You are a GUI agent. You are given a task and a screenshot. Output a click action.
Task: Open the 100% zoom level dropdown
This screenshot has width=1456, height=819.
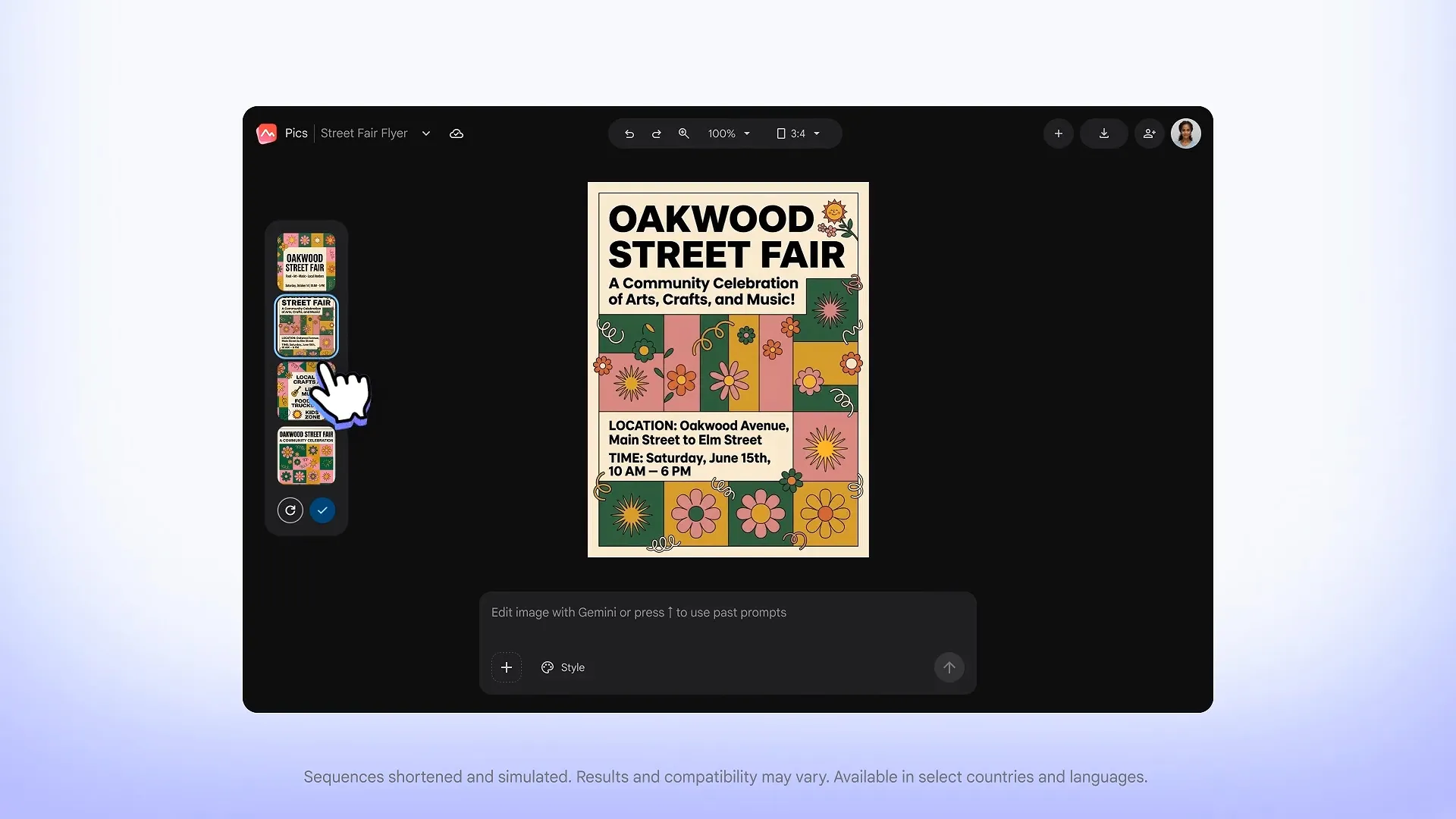pos(729,133)
